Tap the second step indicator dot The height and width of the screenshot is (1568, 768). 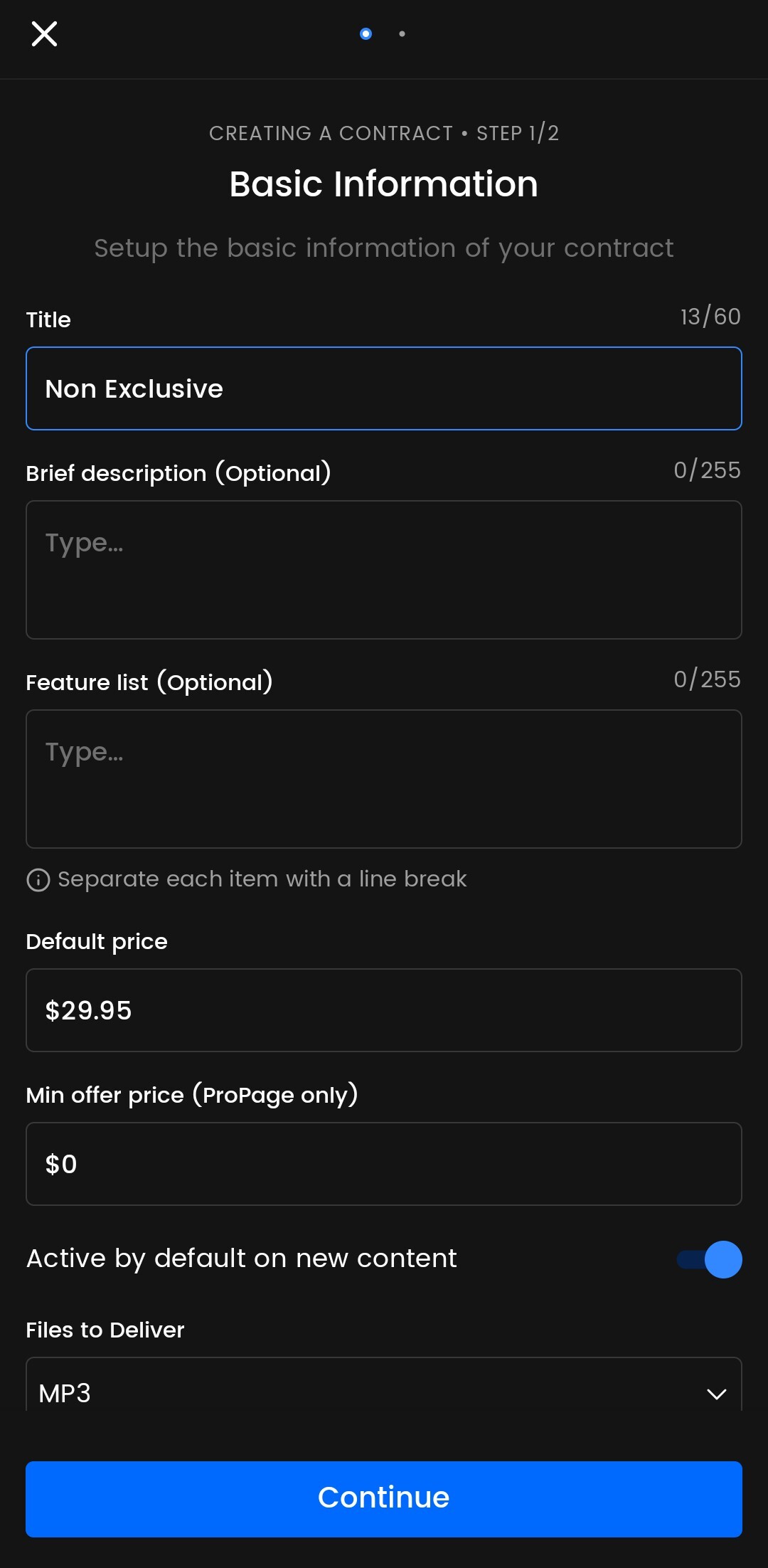point(402,33)
